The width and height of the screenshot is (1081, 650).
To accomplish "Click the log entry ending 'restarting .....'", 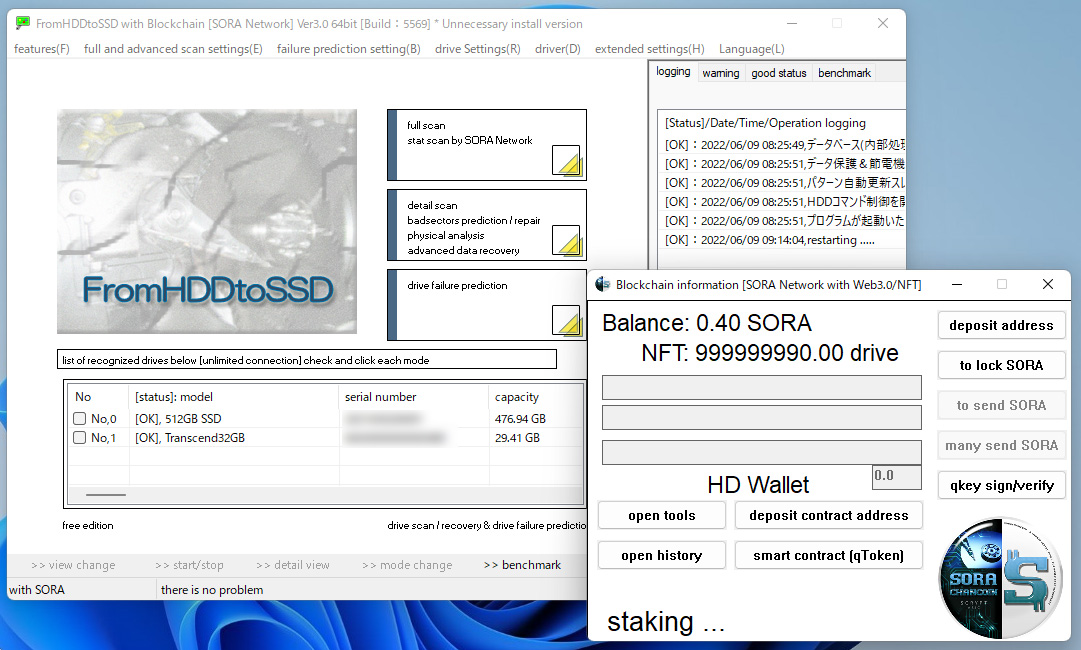I will coord(769,240).
